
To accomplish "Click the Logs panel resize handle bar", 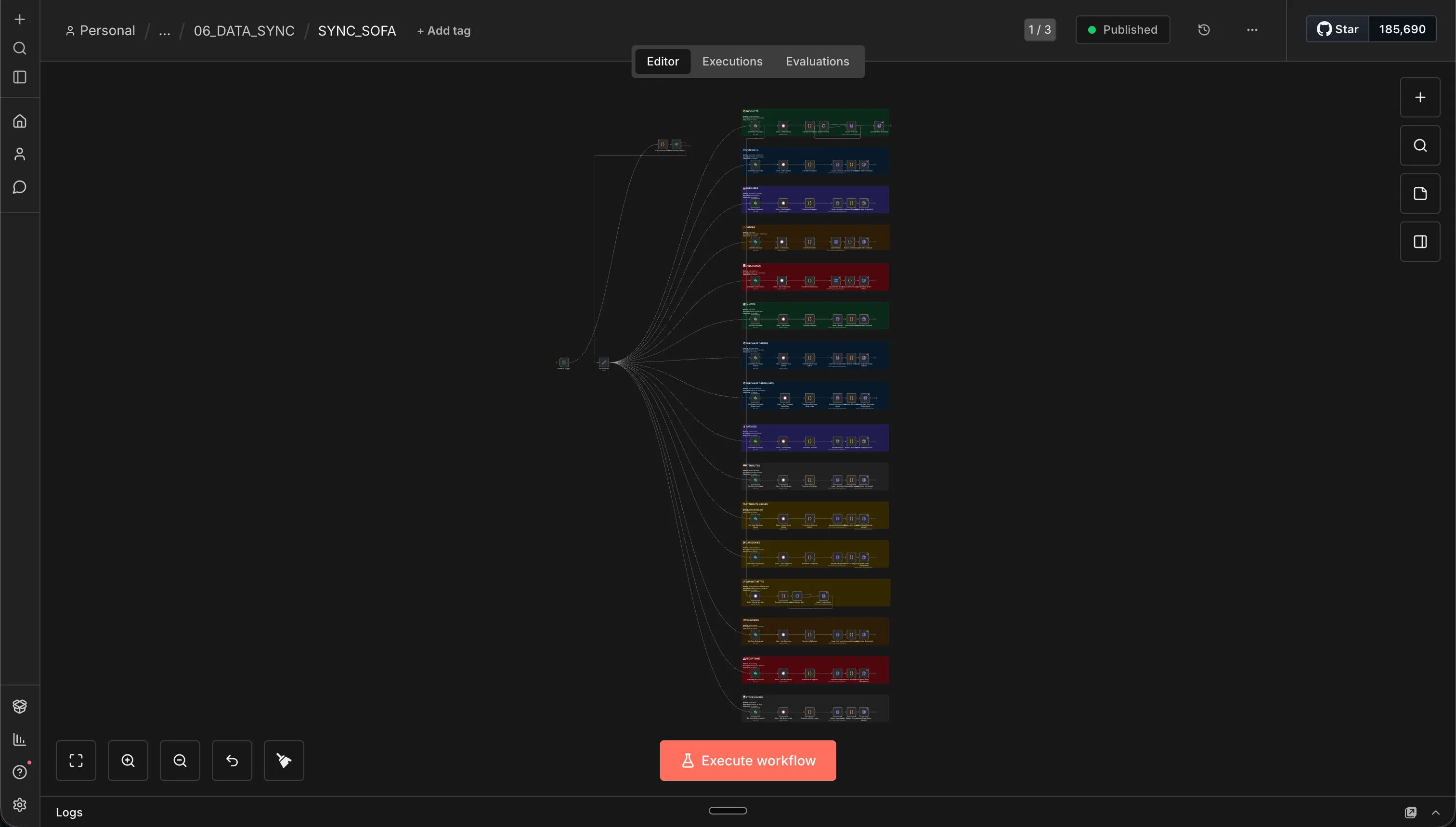I will (728, 811).
